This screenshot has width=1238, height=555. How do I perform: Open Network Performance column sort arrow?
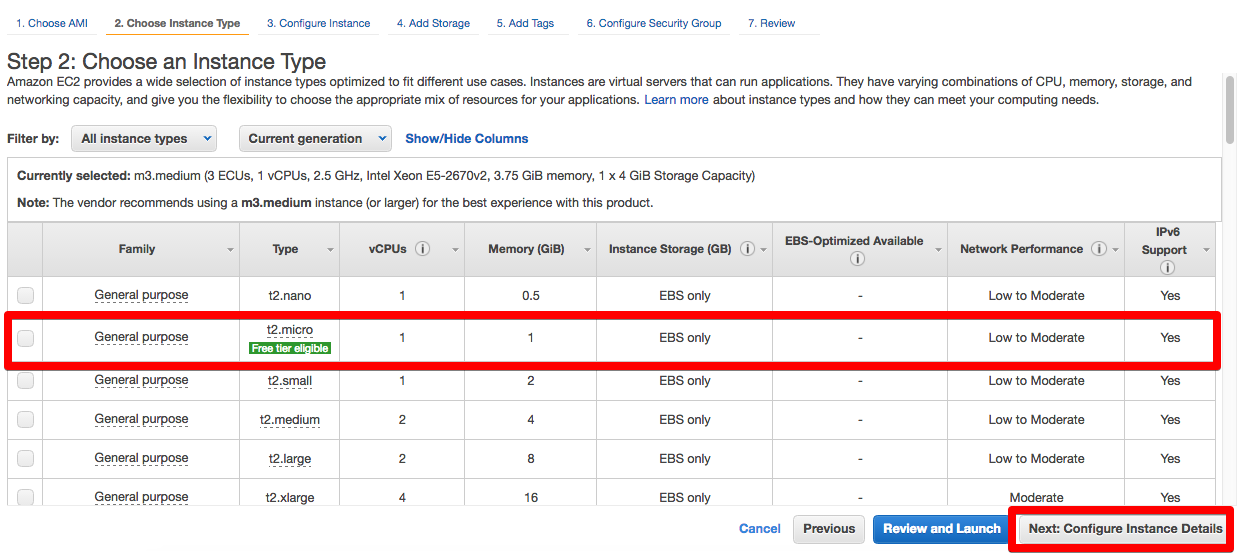tap(1115, 250)
